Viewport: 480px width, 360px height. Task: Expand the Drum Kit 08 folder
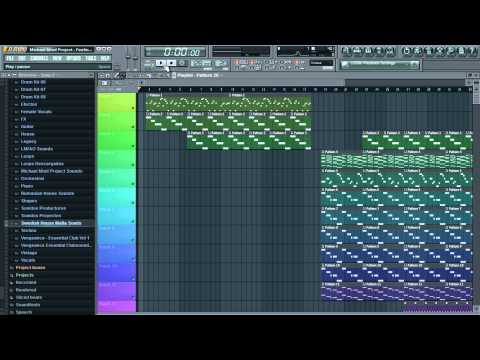tap(33, 97)
